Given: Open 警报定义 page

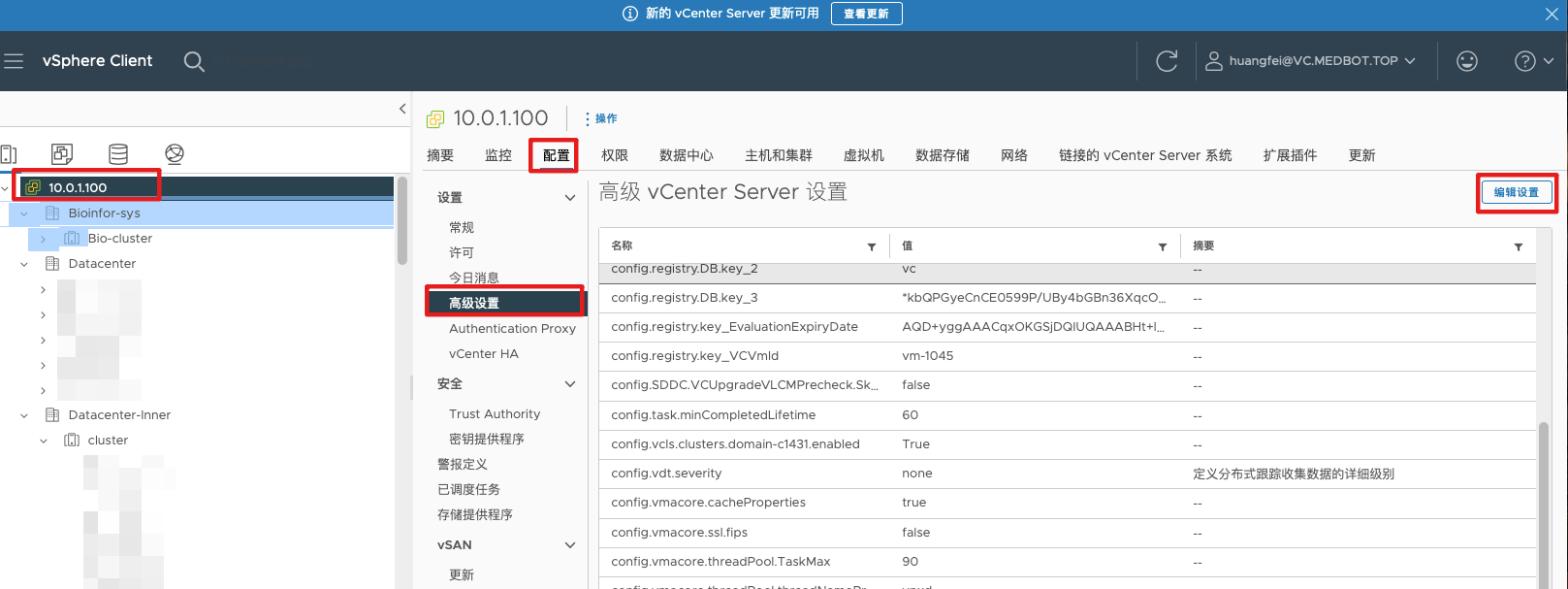Looking at the screenshot, I should pyautogui.click(x=463, y=465).
